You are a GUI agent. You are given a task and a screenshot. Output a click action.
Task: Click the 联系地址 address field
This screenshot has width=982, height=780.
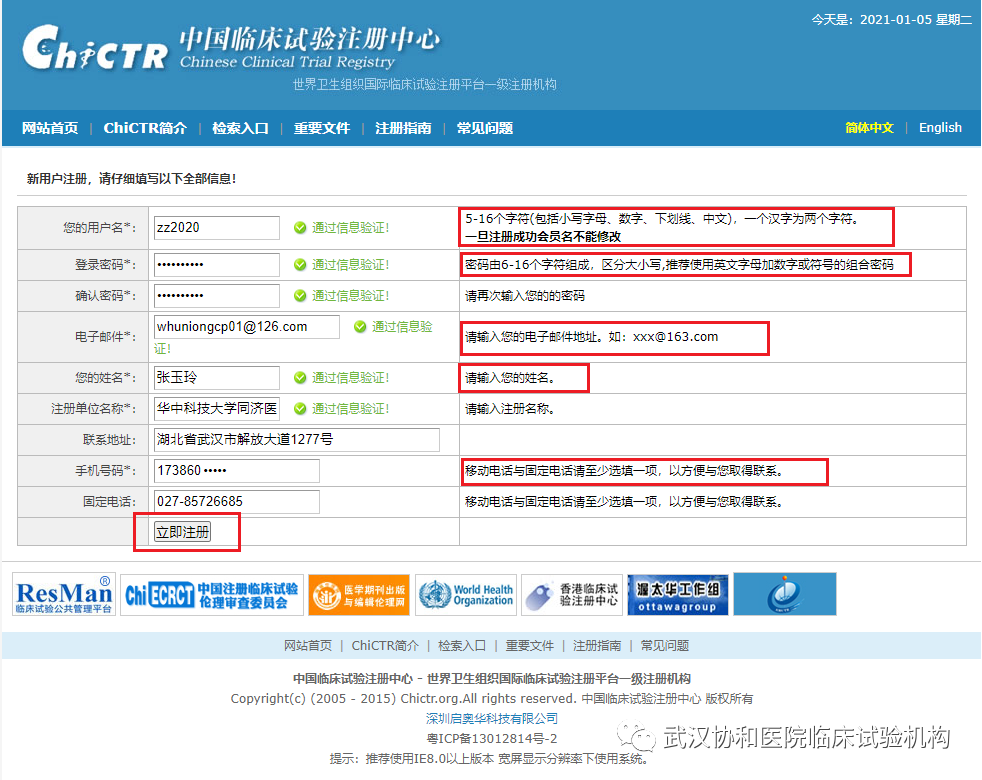(282, 439)
